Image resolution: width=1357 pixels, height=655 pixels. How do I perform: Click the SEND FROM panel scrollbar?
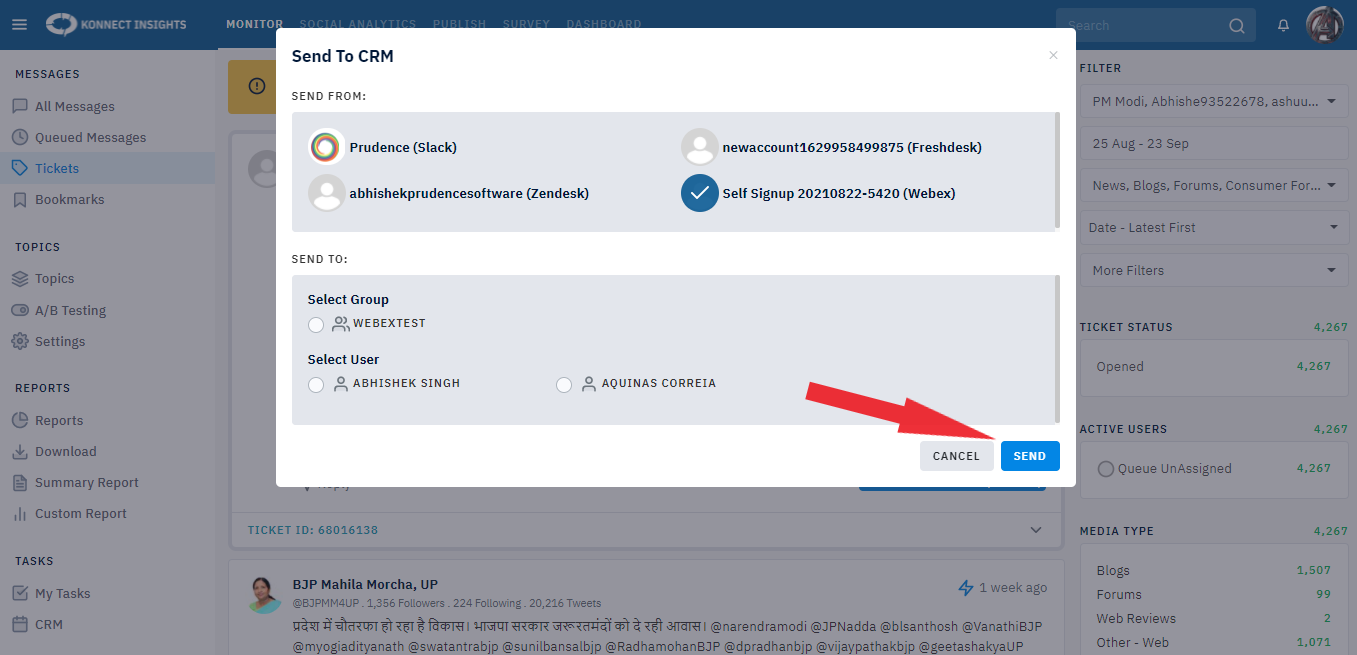pos(1055,170)
